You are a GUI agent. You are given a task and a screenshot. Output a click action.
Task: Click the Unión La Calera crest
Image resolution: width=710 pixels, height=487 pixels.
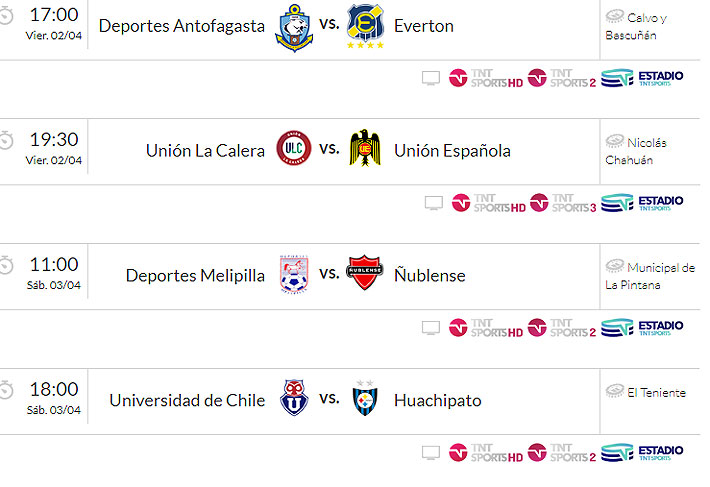[294, 150]
